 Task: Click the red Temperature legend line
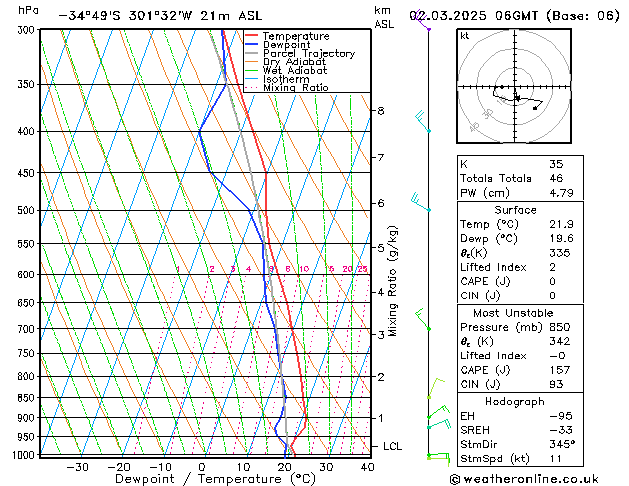pos(251,36)
